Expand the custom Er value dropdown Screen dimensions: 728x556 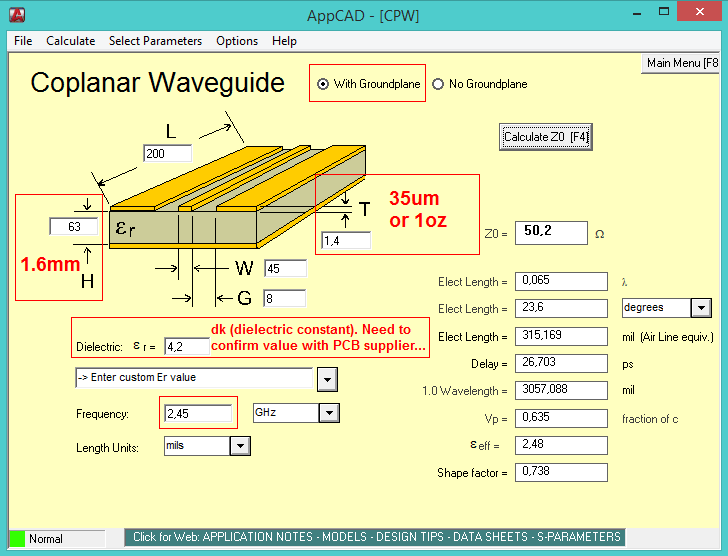click(x=327, y=379)
